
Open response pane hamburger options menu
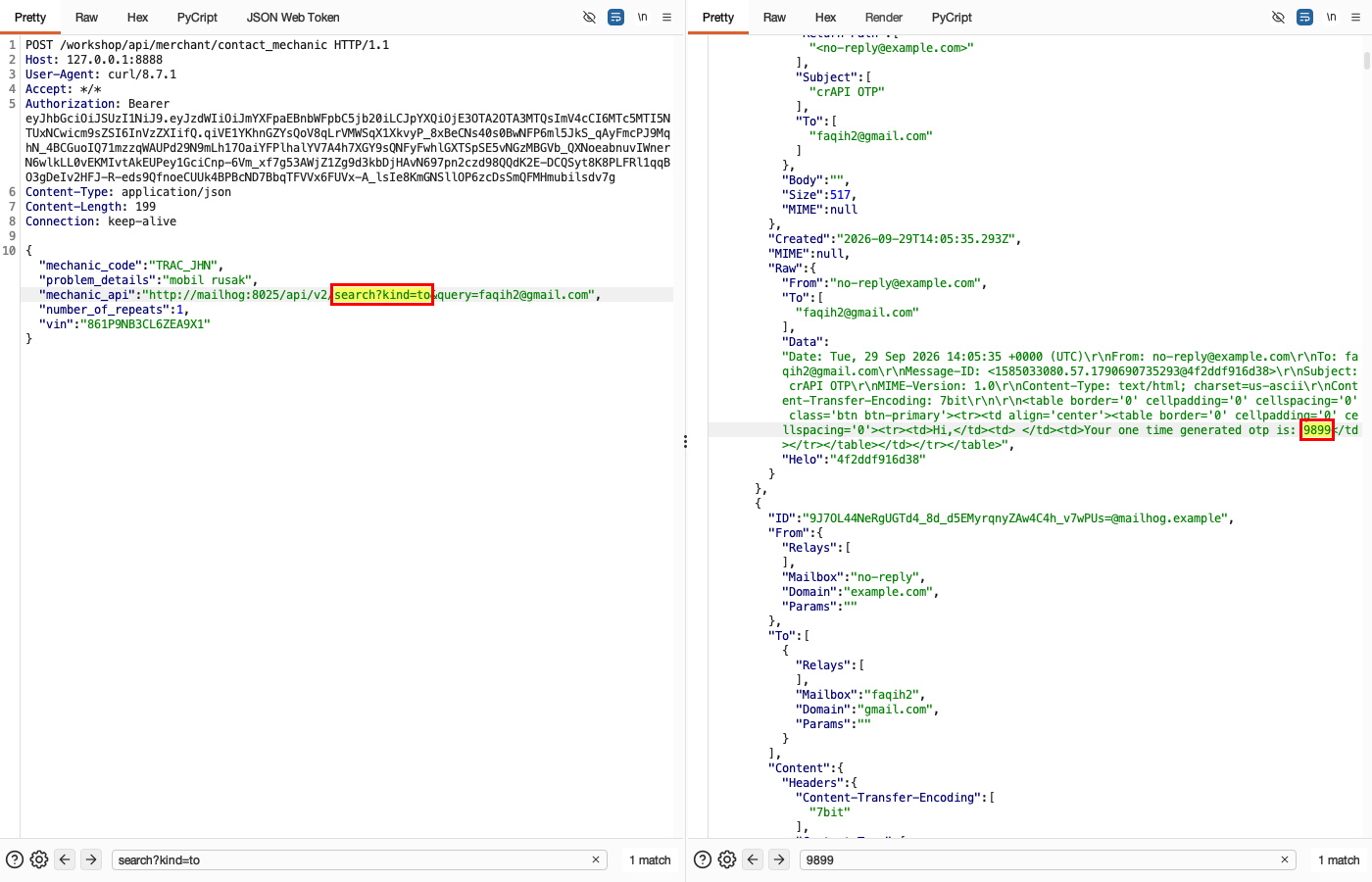pyautogui.click(x=1356, y=17)
